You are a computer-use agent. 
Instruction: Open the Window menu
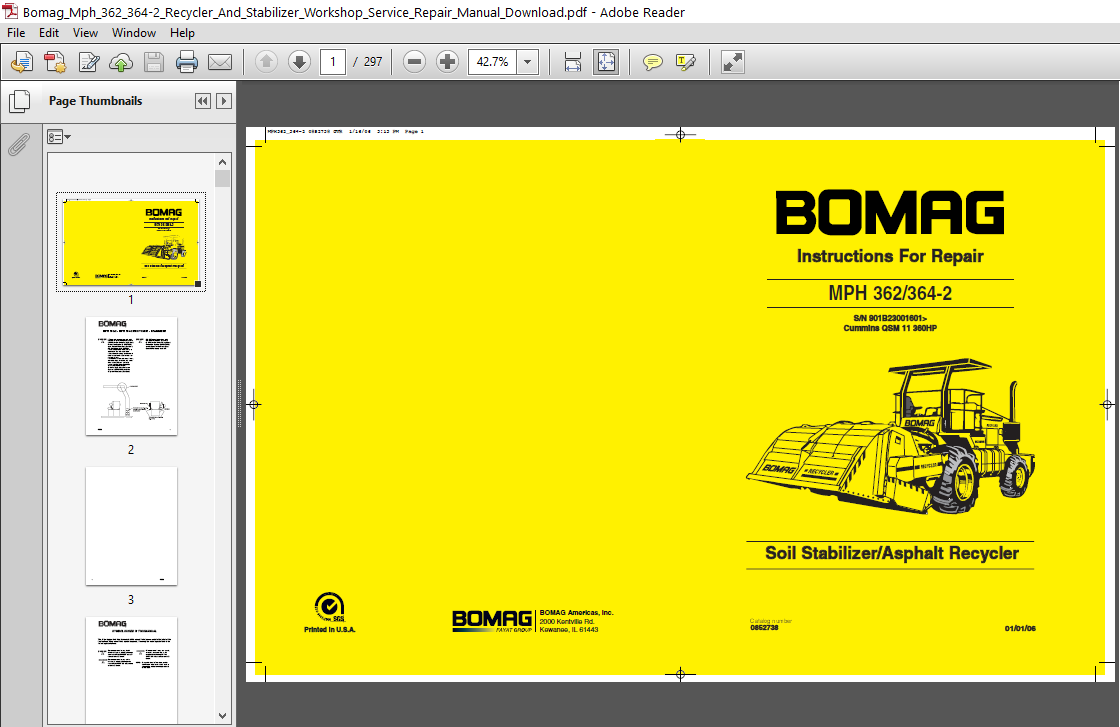tap(134, 33)
